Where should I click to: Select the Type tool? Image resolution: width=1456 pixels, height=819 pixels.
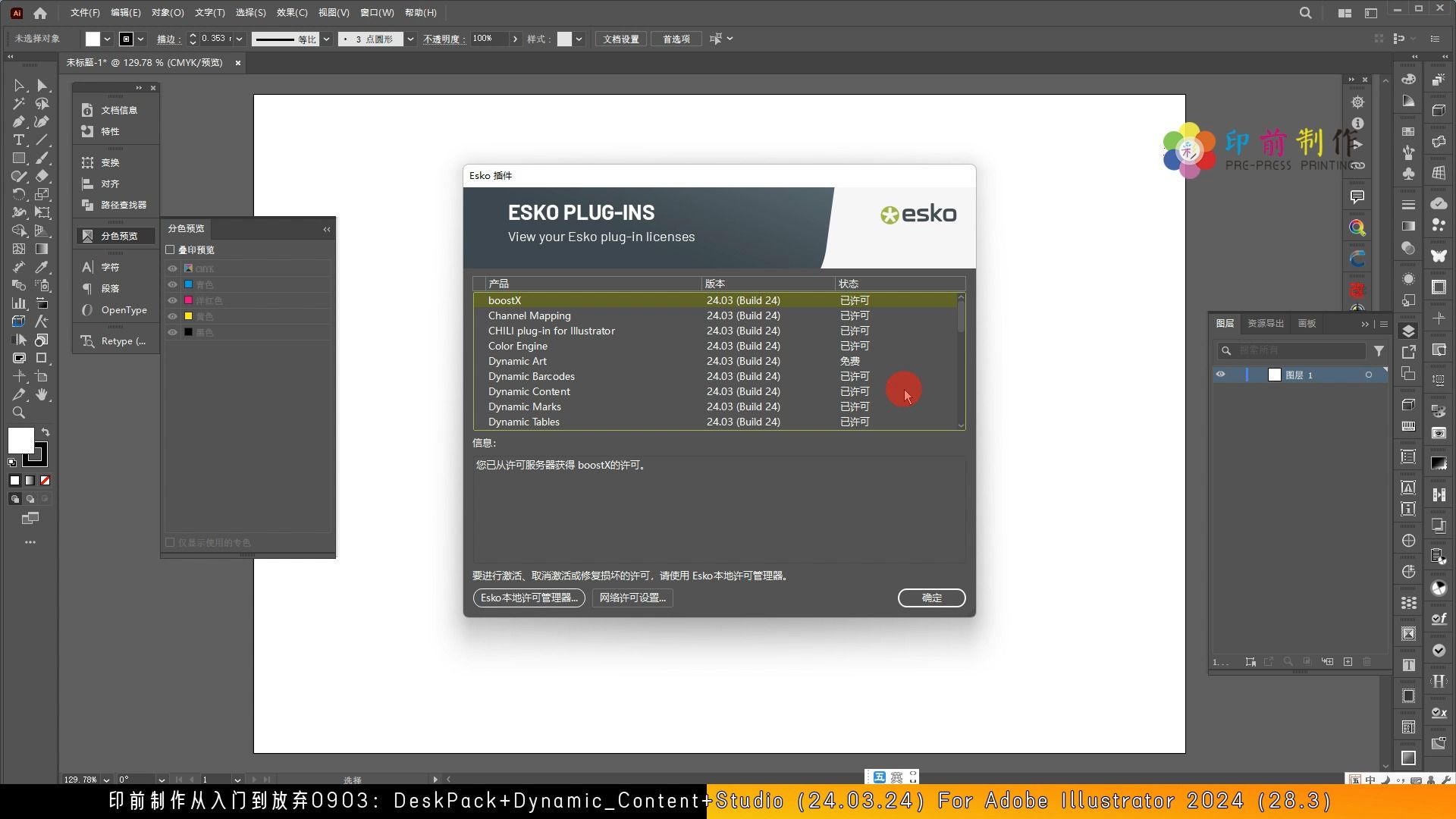pyautogui.click(x=19, y=140)
